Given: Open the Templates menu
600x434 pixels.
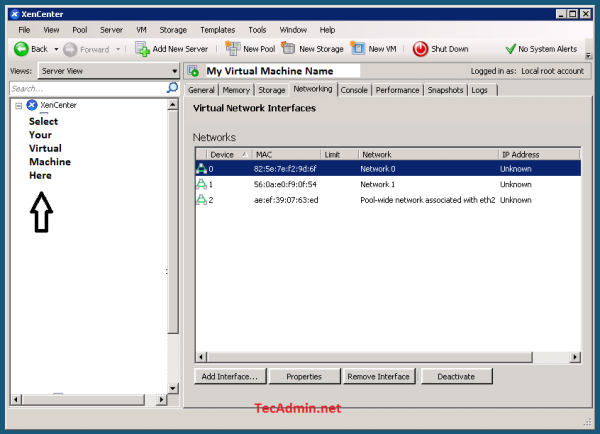Looking at the screenshot, I should click(217, 30).
